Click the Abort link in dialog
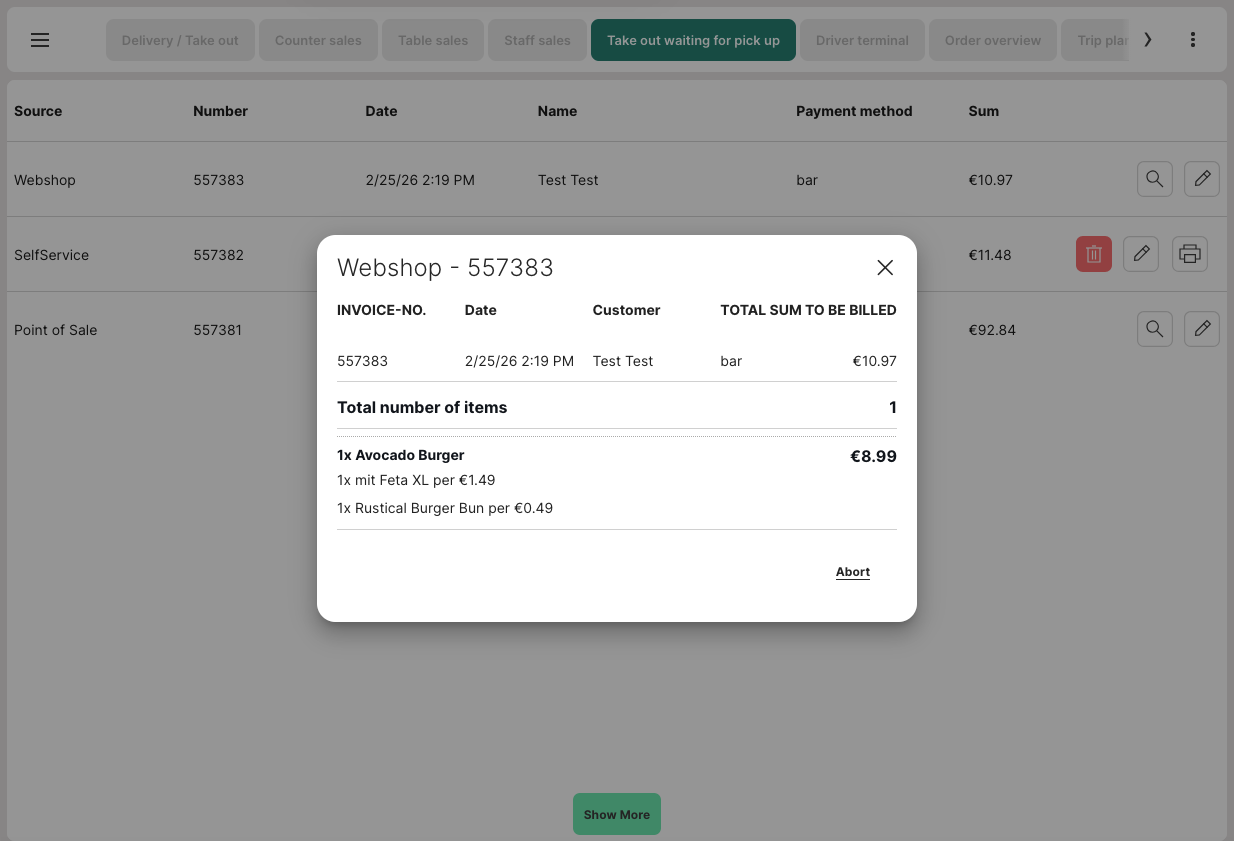 pos(853,572)
